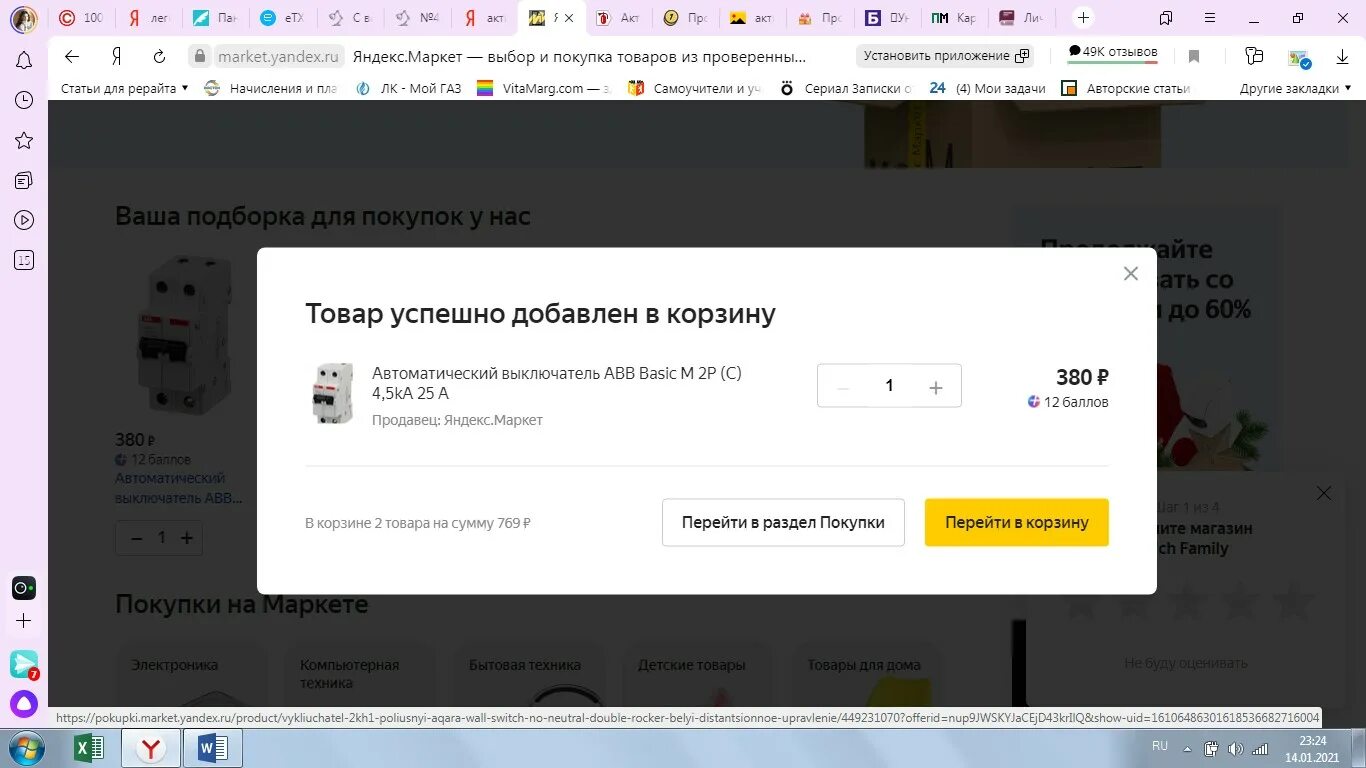Open history clock icon in sidebar
1366x768 pixels.
pyautogui.click(x=24, y=100)
